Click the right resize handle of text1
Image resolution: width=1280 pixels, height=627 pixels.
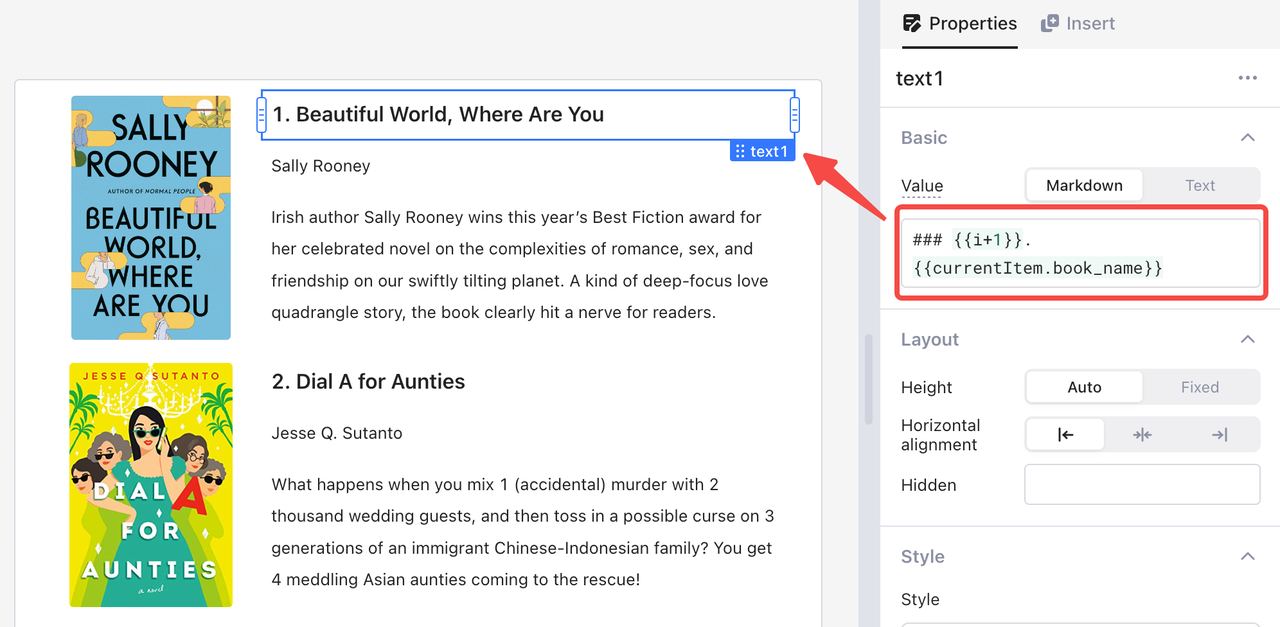795,115
